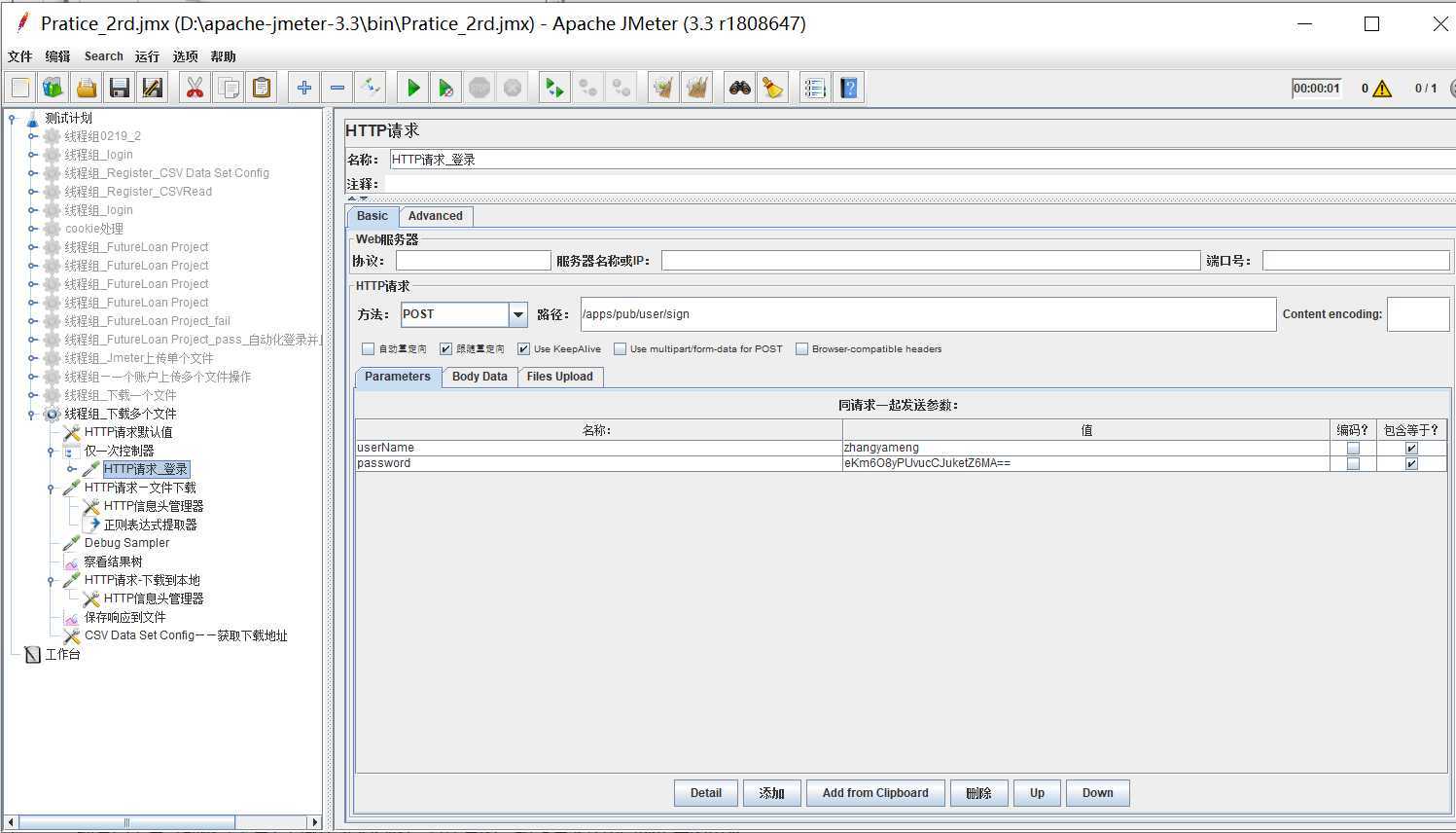This screenshot has width=1456, height=833.
Task: Collapse 仅一次控制器 node
Action: [x=52, y=451]
